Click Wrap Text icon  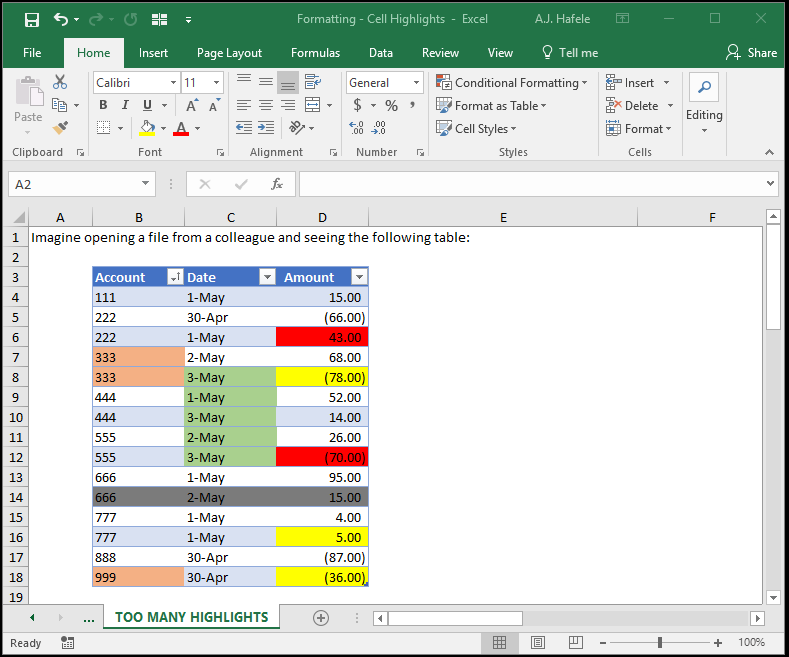point(313,81)
